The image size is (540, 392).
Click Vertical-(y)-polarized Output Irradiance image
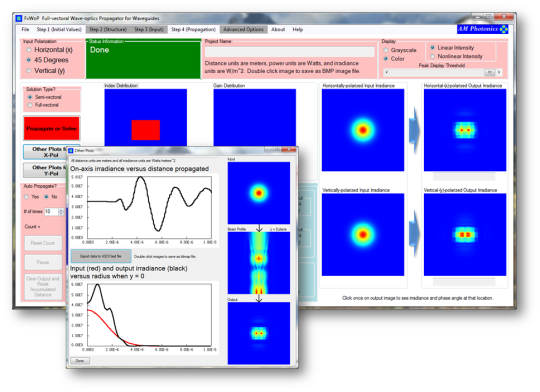465,235
